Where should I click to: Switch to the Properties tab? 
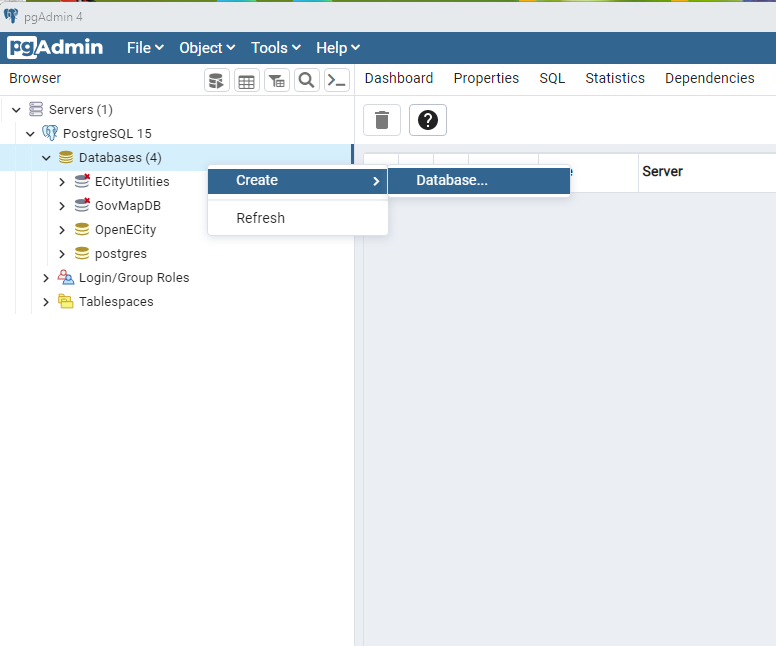(x=486, y=78)
